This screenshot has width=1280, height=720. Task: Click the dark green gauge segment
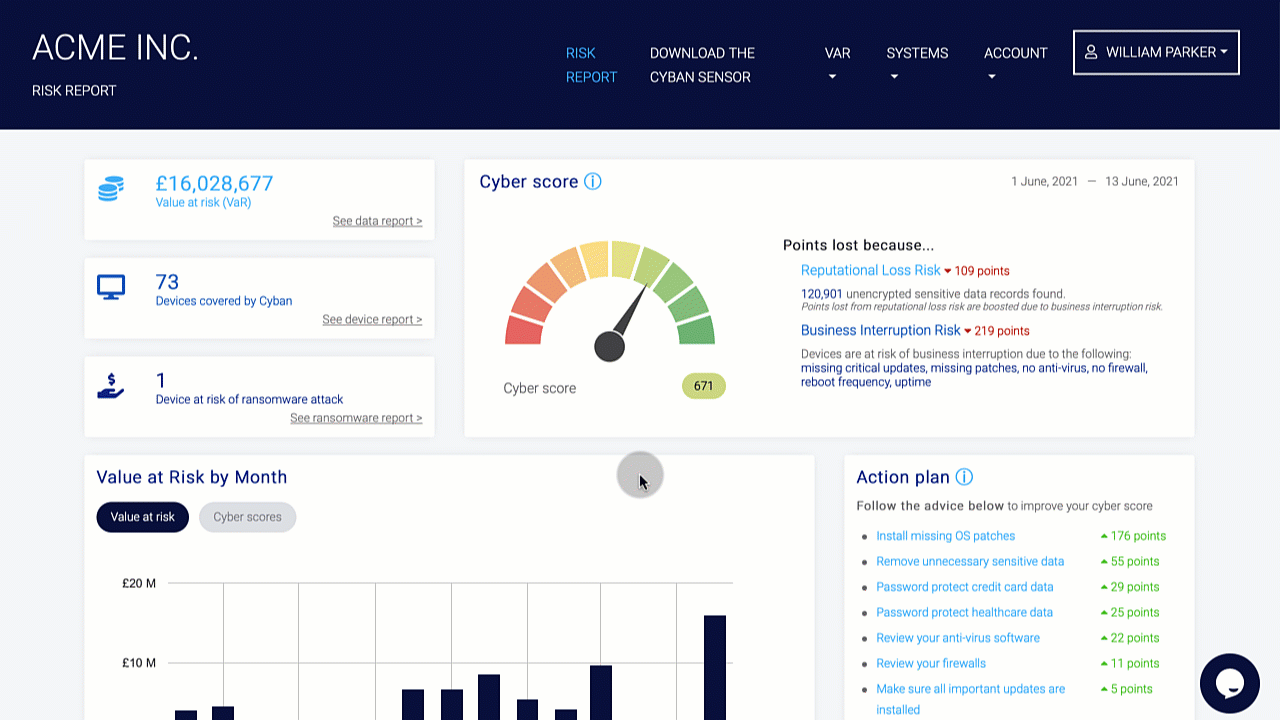pyautogui.click(x=697, y=330)
